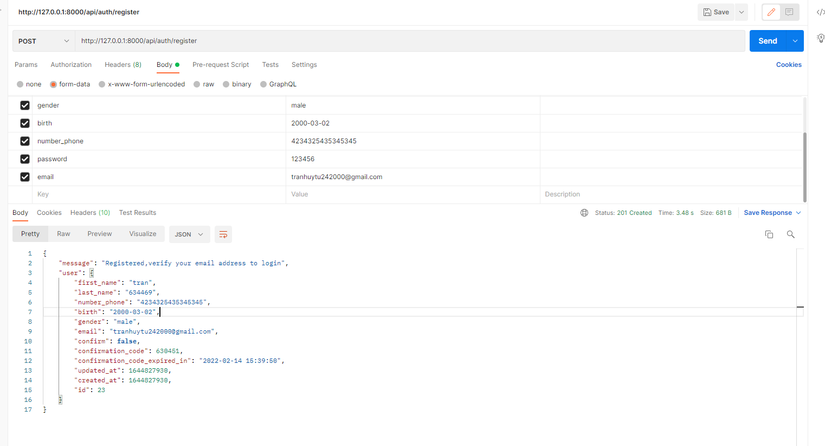Select the none body type radio
Viewport: 825px width, 446px height.
point(20,84)
